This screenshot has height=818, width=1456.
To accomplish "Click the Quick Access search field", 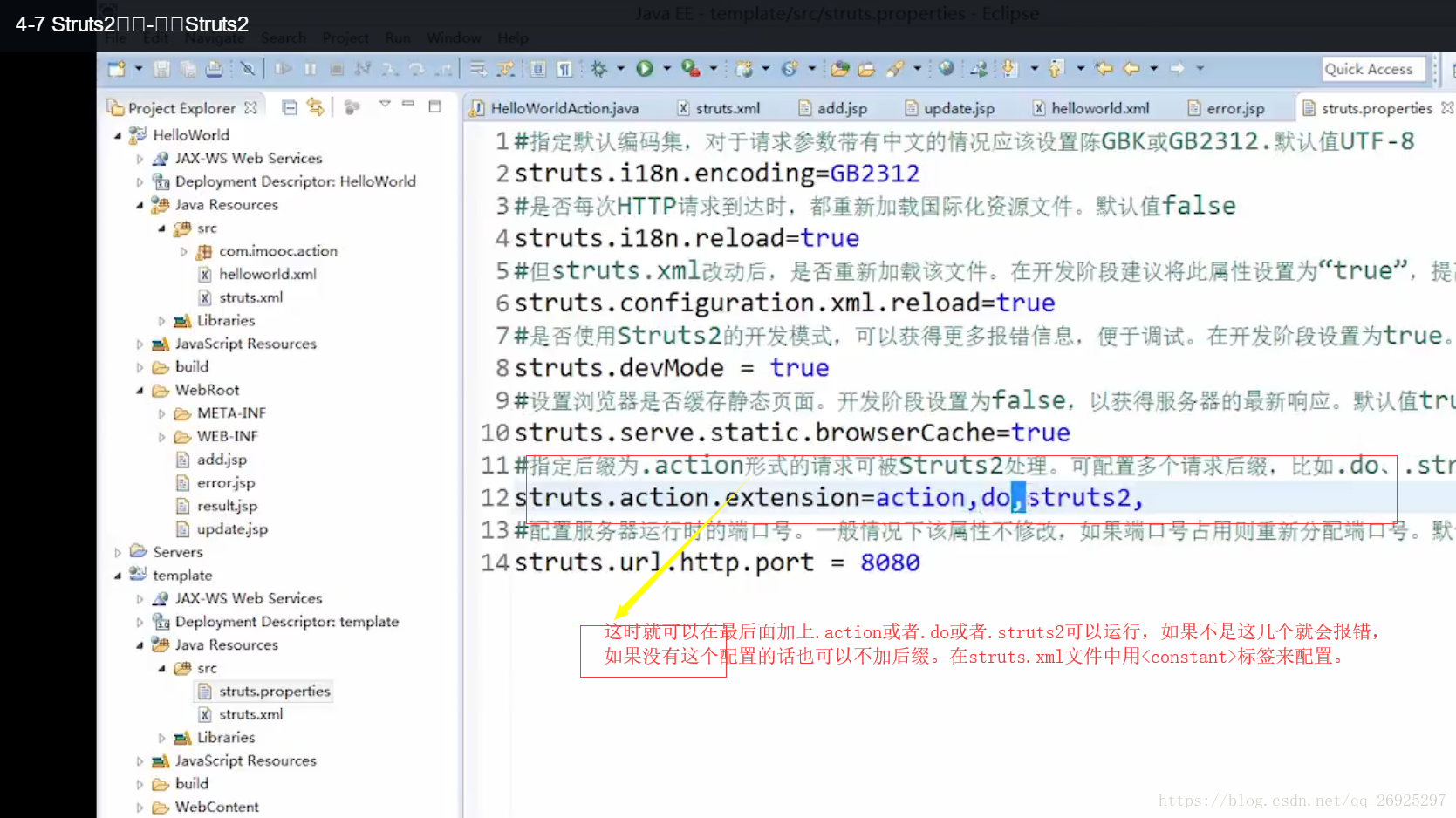I will (x=1374, y=69).
